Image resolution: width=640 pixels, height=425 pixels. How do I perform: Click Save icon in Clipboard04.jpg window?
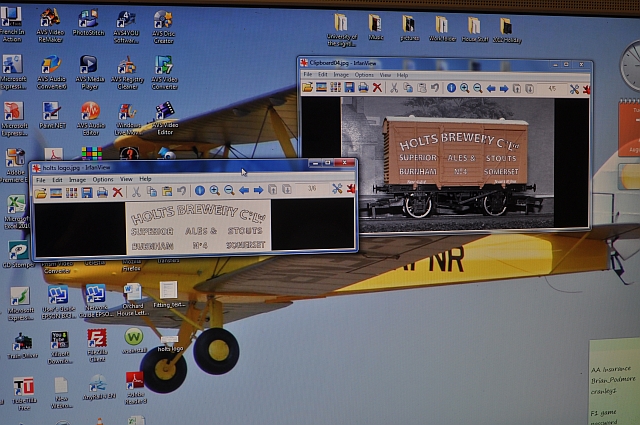[349, 87]
